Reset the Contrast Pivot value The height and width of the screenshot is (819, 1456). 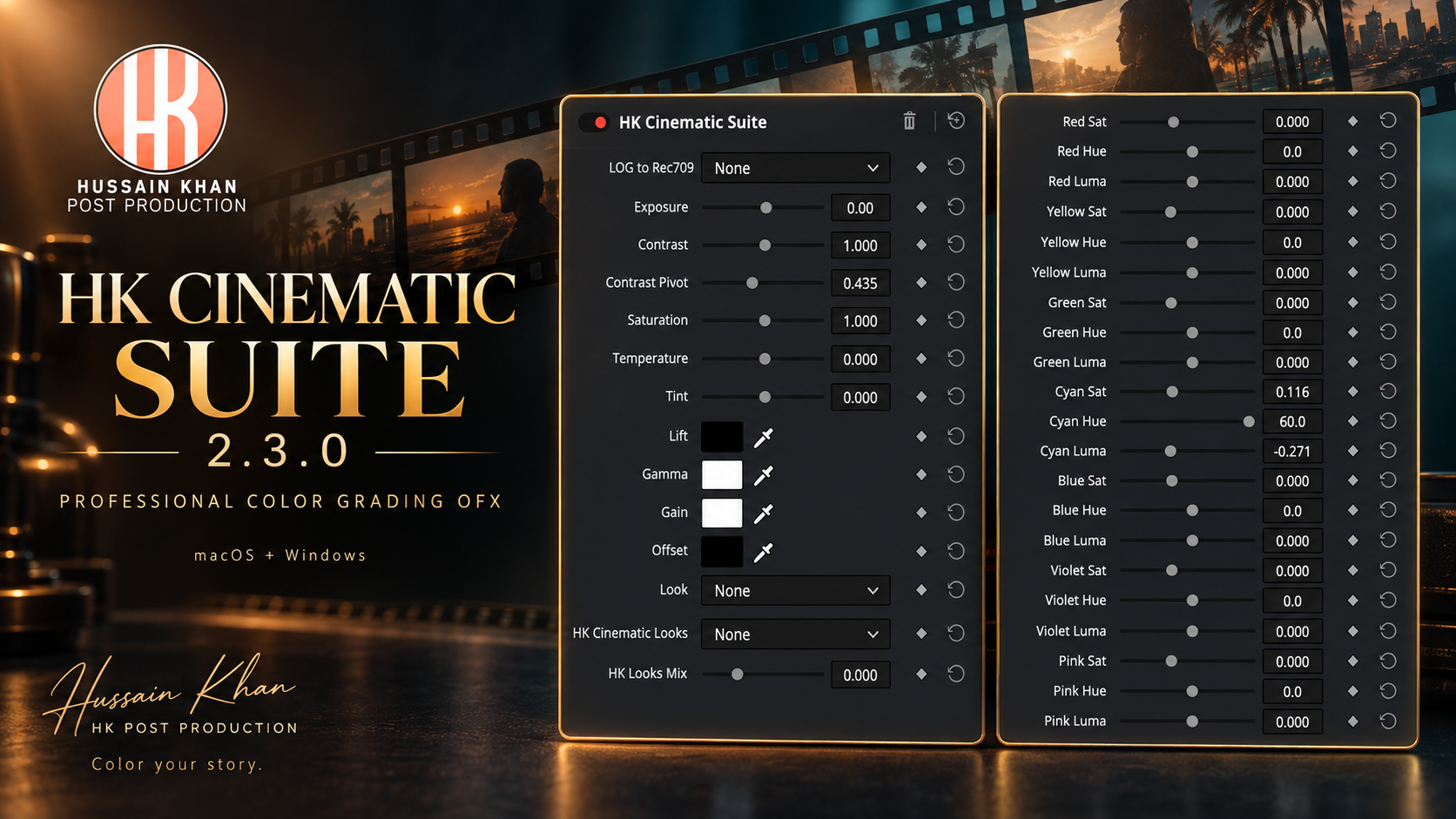pos(956,283)
